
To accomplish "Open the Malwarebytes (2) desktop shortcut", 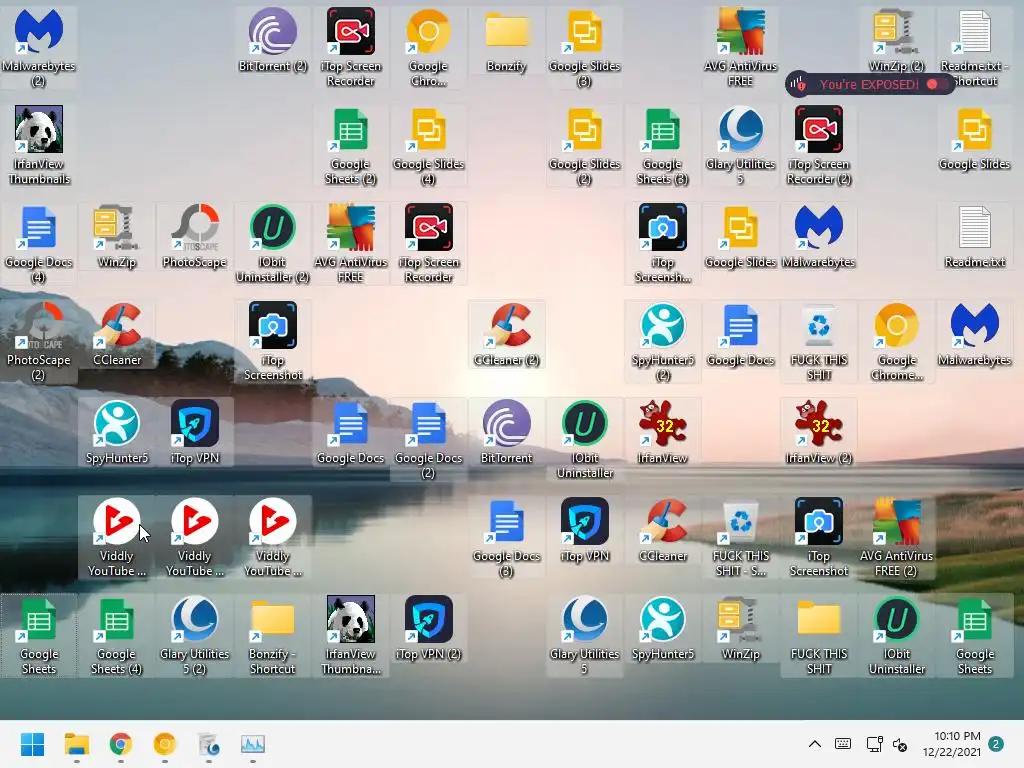I will point(39,47).
